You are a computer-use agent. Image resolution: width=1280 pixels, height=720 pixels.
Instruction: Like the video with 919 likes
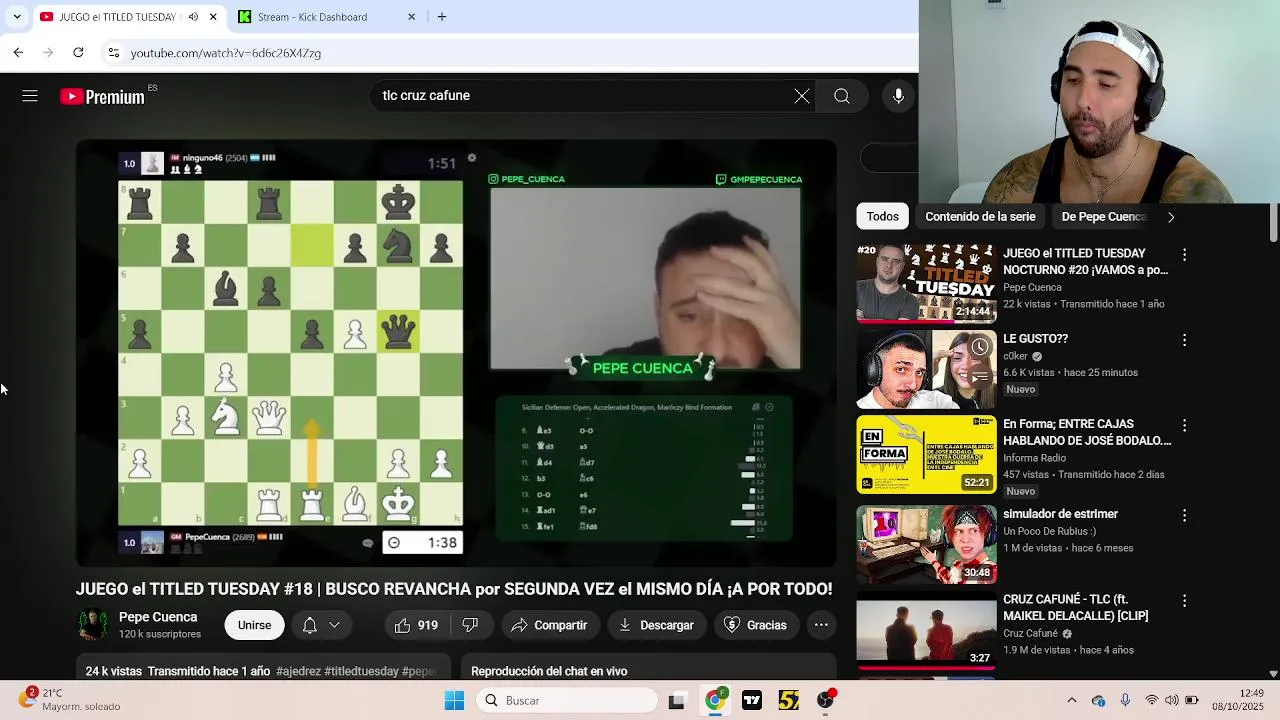coord(417,625)
